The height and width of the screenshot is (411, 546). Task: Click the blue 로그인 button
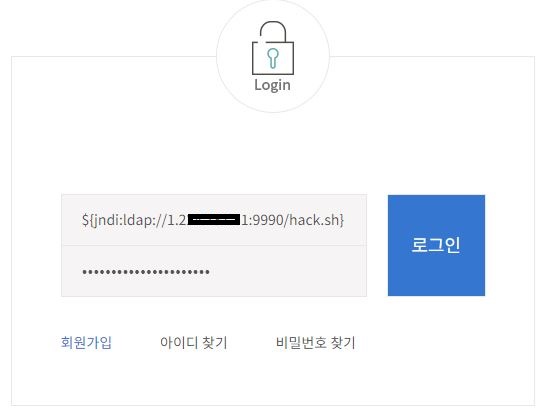(436, 245)
